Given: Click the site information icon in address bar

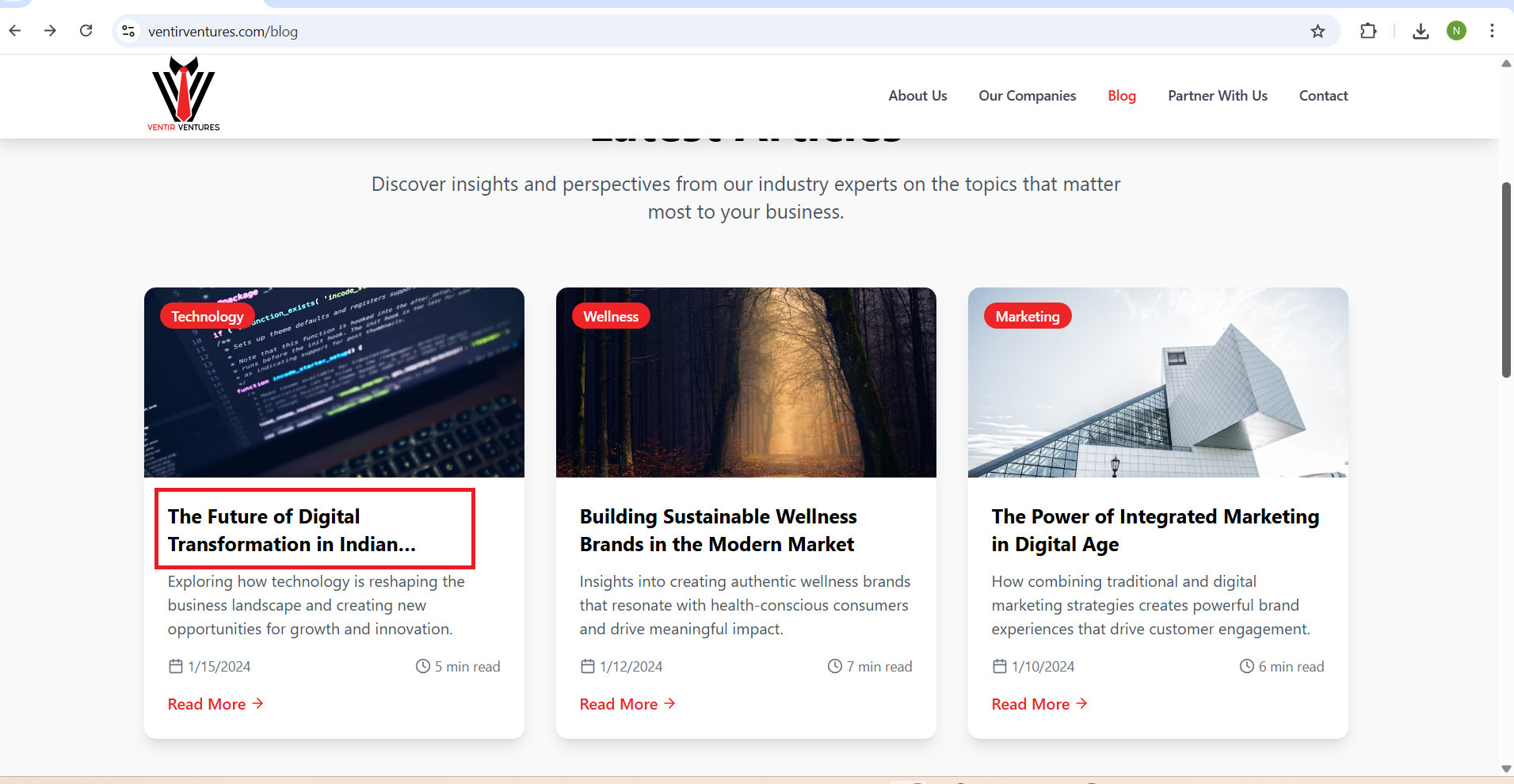Looking at the screenshot, I should [x=128, y=31].
